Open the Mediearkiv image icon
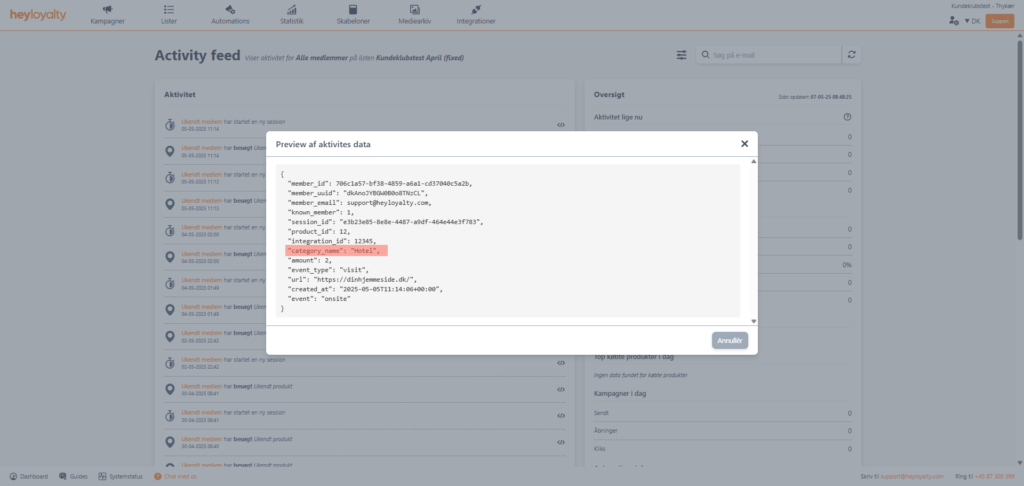1024x486 pixels. [x=413, y=9]
